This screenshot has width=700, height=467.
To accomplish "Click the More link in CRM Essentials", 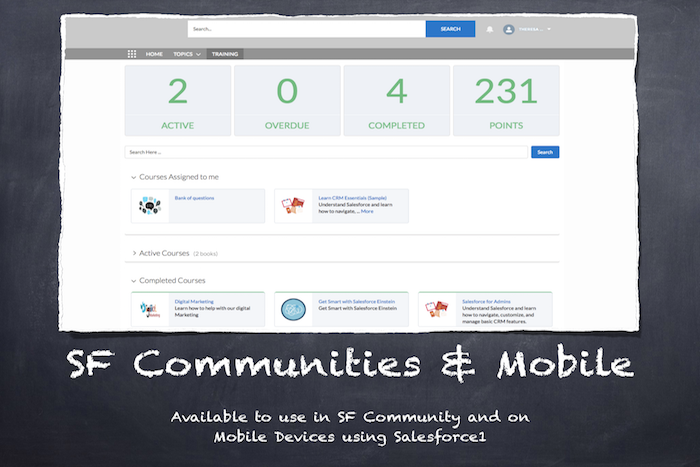I will point(367,211).
